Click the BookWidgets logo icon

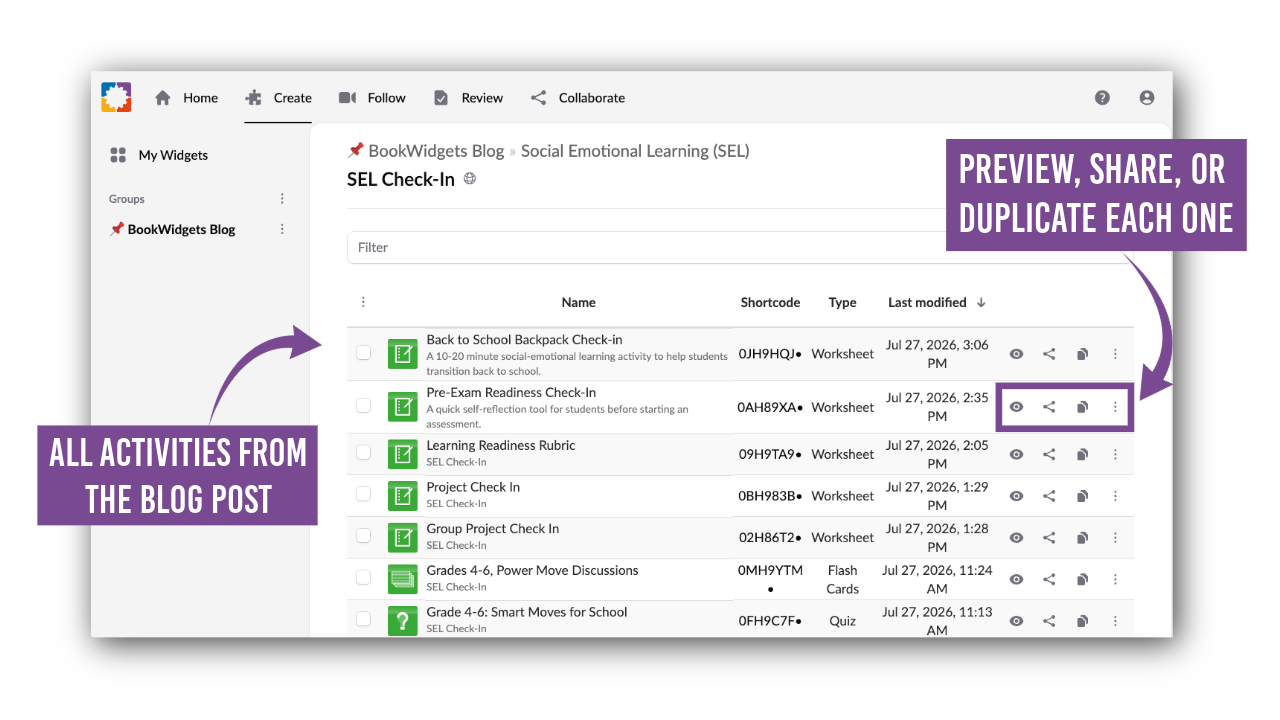point(116,97)
